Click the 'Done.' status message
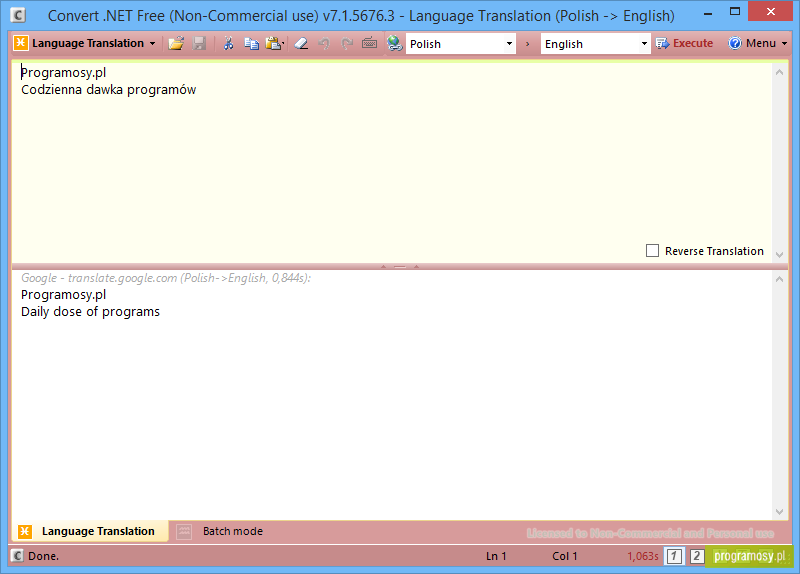This screenshot has height=574, width=800. (x=43, y=556)
